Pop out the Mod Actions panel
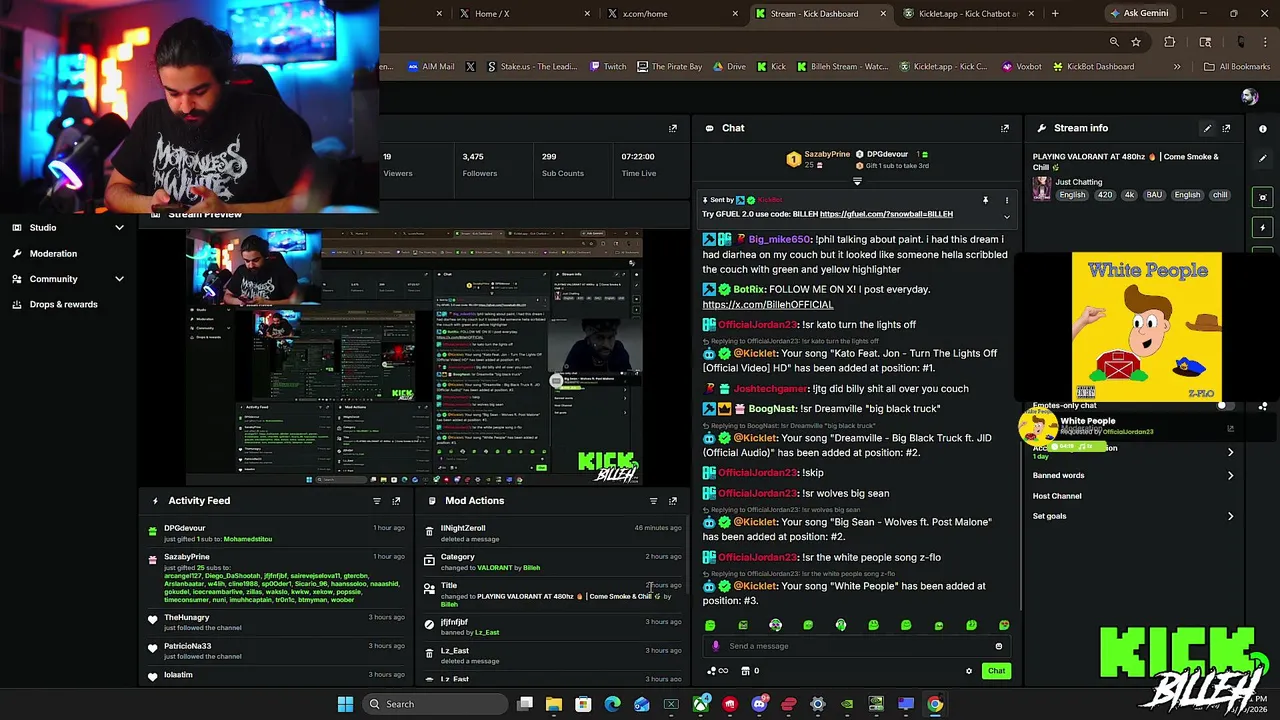Screen dimensions: 1280x720 [x=672, y=501]
